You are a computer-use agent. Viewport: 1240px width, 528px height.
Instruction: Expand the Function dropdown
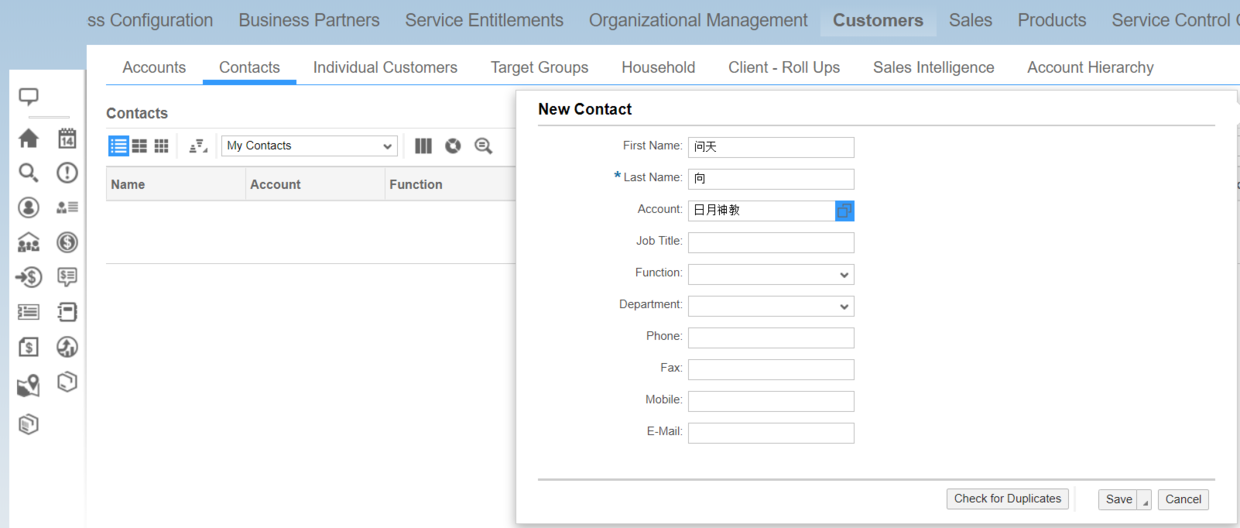[771, 274]
